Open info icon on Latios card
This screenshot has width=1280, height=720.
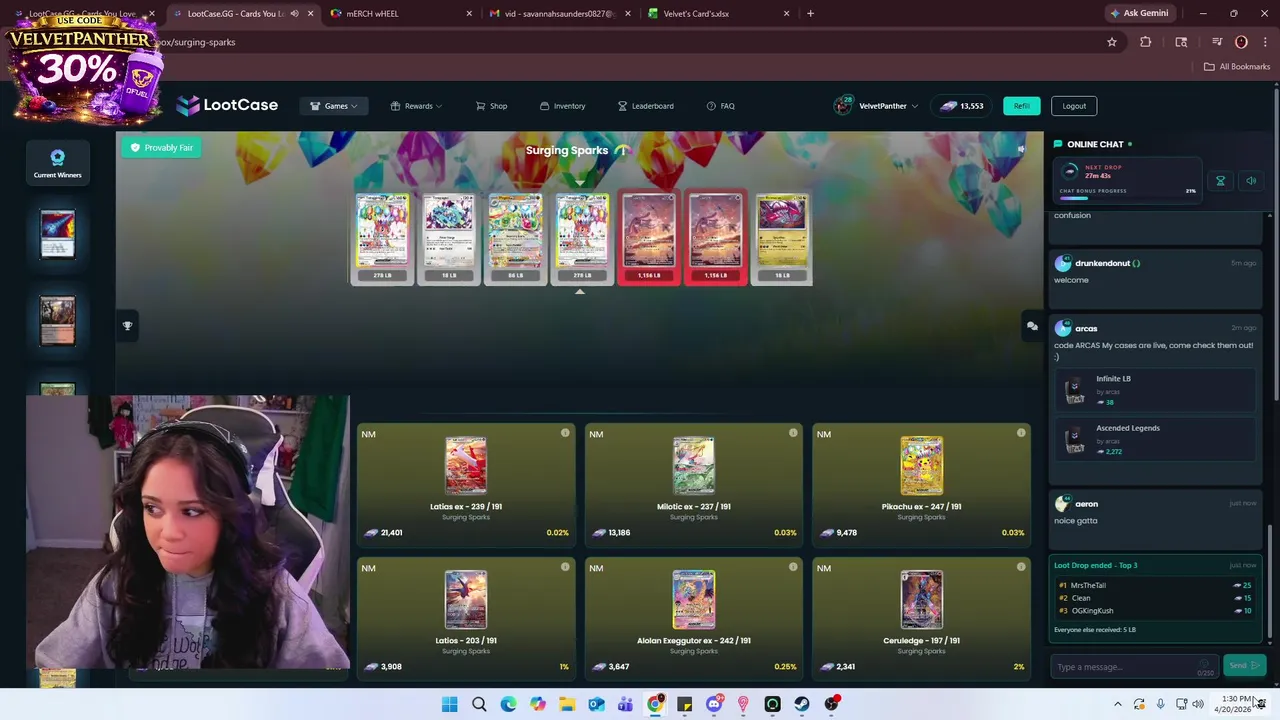click(x=565, y=567)
